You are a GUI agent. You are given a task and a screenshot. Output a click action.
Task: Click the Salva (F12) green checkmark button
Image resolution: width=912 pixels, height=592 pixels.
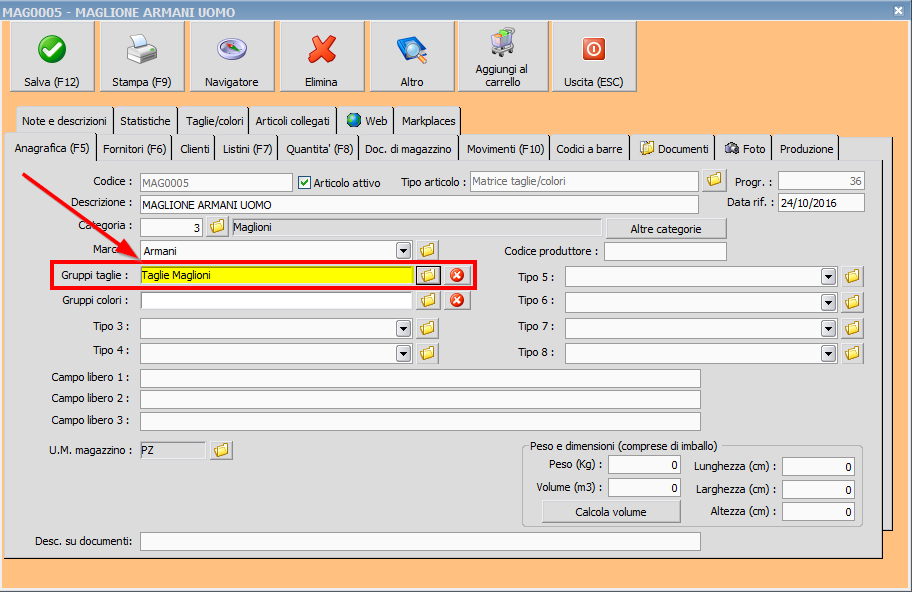coord(51,57)
